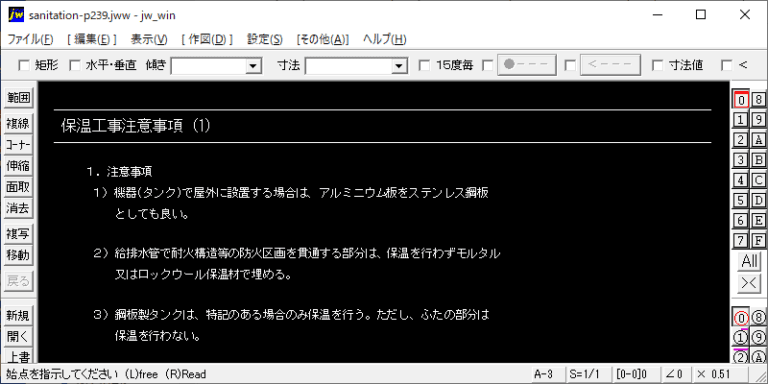This screenshot has height=384, width=768.
Task: Enable the 水平・垂直 checkbox
Action: [x=74, y=65]
